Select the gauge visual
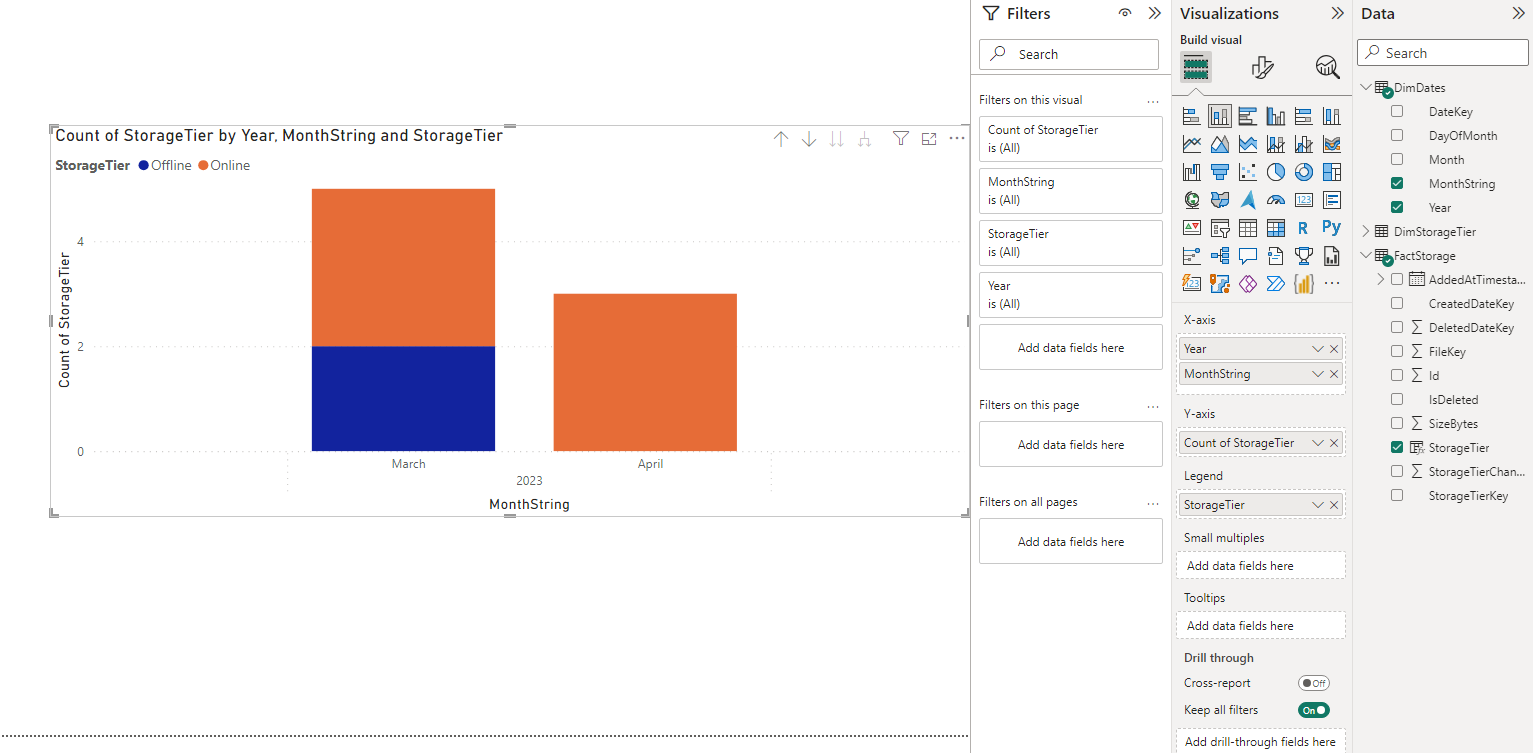 click(x=1275, y=200)
